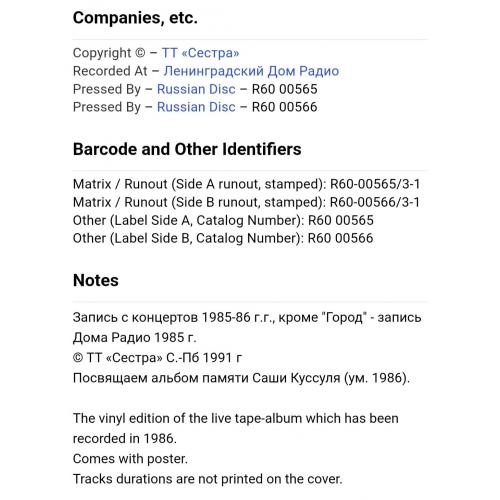Open Russian Disc link beside R60 00565
500x500 pixels.
click(x=196, y=89)
